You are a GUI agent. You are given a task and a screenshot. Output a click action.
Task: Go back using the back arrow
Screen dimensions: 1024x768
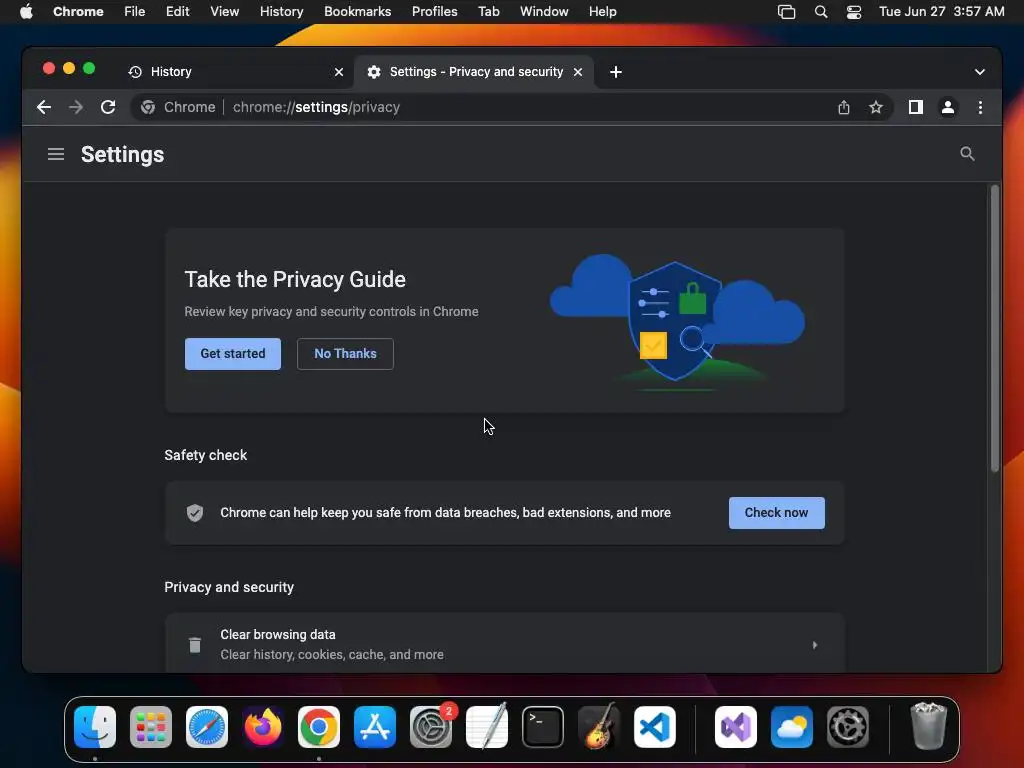coord(44,107)
